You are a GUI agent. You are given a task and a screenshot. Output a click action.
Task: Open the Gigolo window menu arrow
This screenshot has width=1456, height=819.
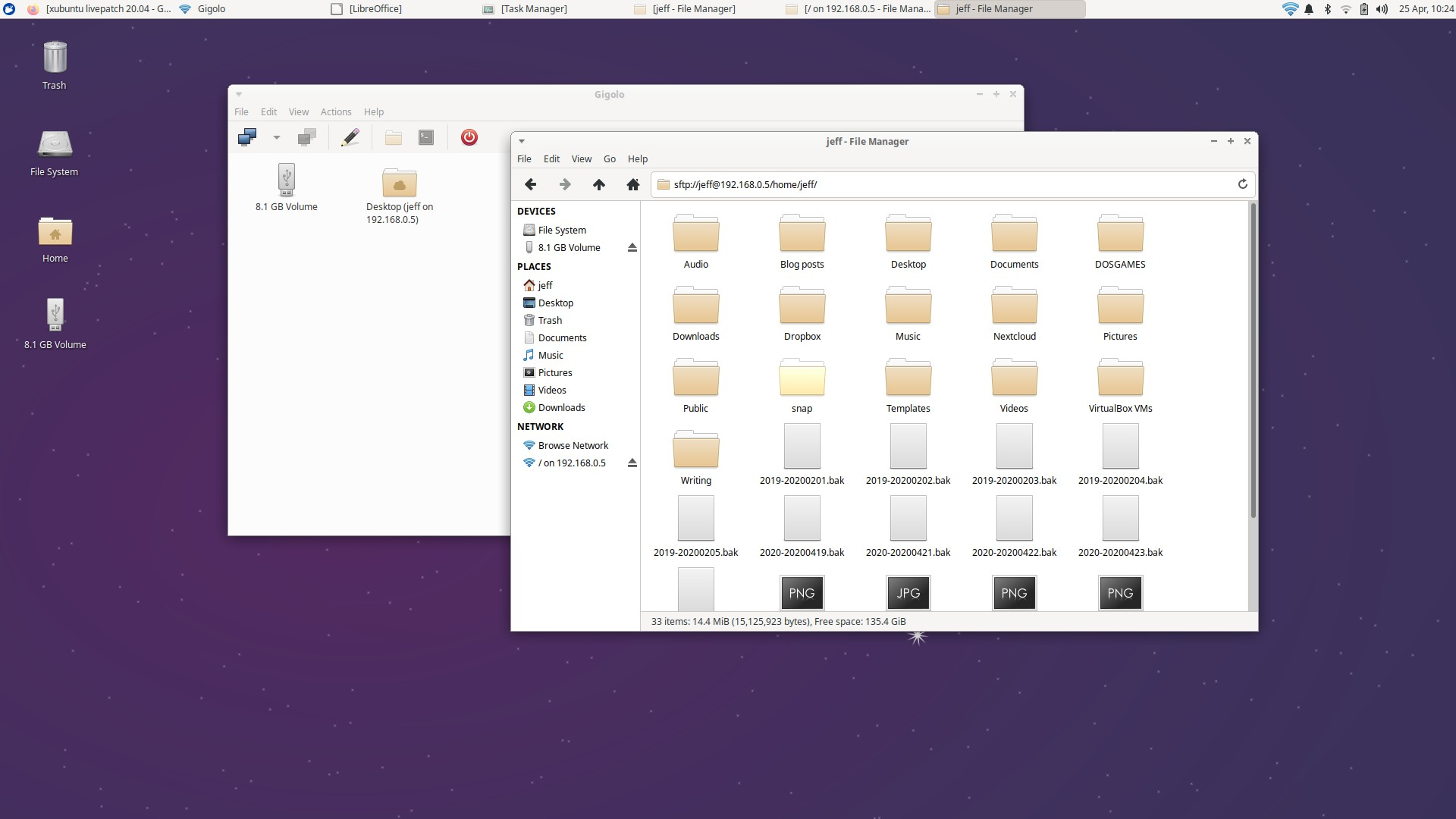coord(239,95)
